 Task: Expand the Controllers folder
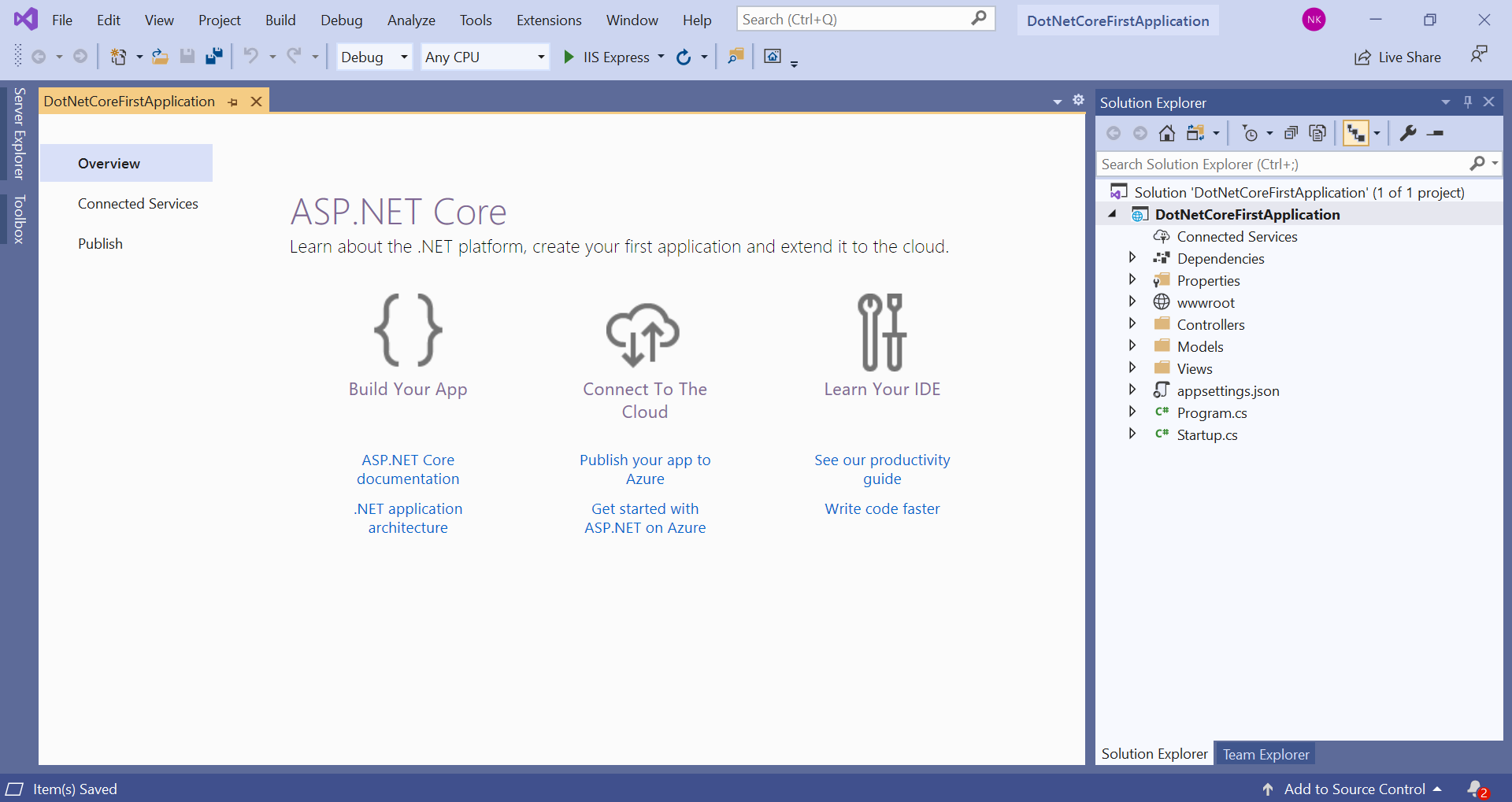click(x=1132, y=323)
